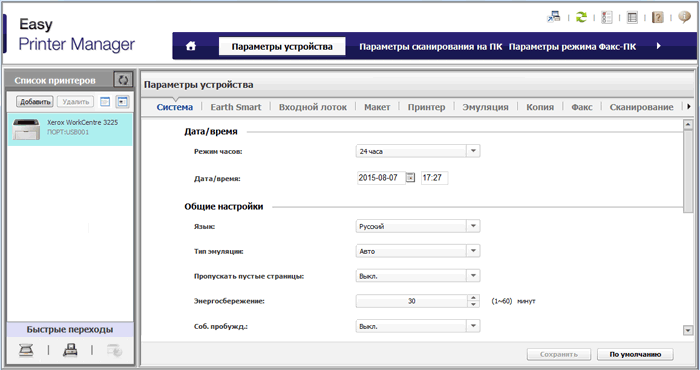Click the time field 17:27
700x370 pixels.
click(x=434, y=178)
